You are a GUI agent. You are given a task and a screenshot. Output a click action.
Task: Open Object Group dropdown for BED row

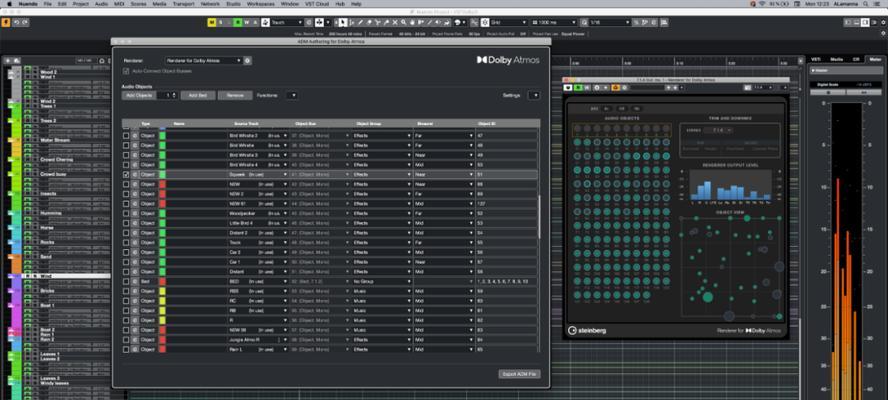[382, 281]
